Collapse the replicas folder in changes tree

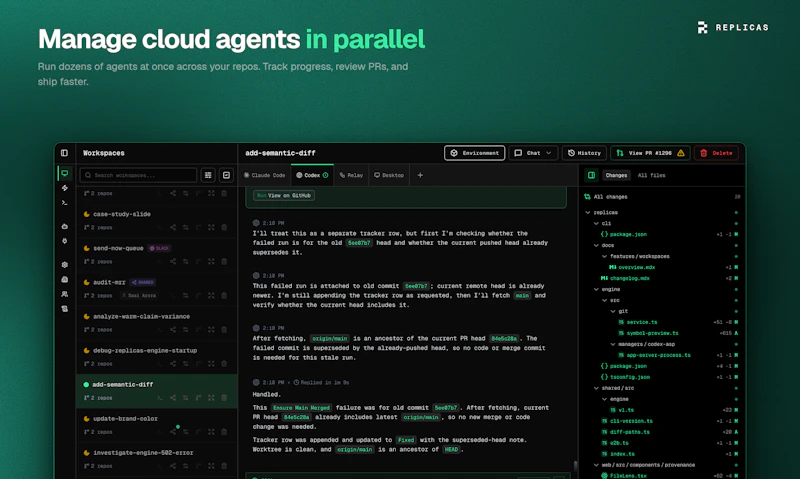[x=588, y=212]
